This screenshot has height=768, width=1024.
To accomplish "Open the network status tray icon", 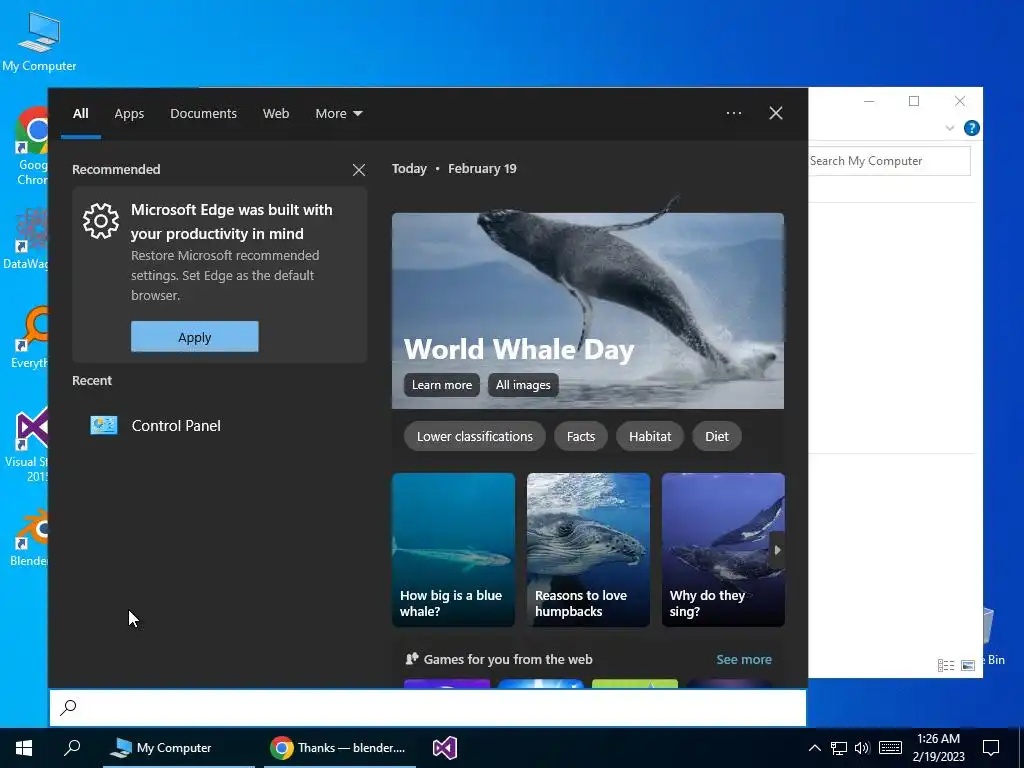I will [x=839, y=748].
